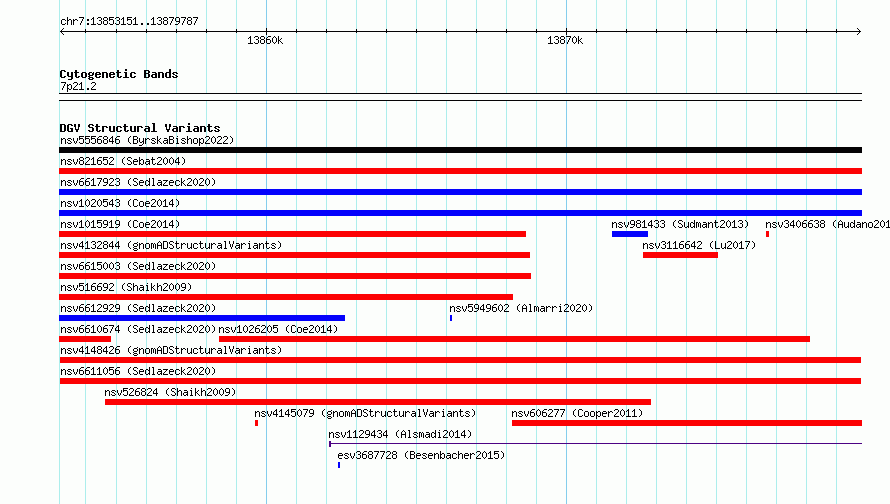Click the red nsv6611056 variant bar

click(x=460, y=381)
